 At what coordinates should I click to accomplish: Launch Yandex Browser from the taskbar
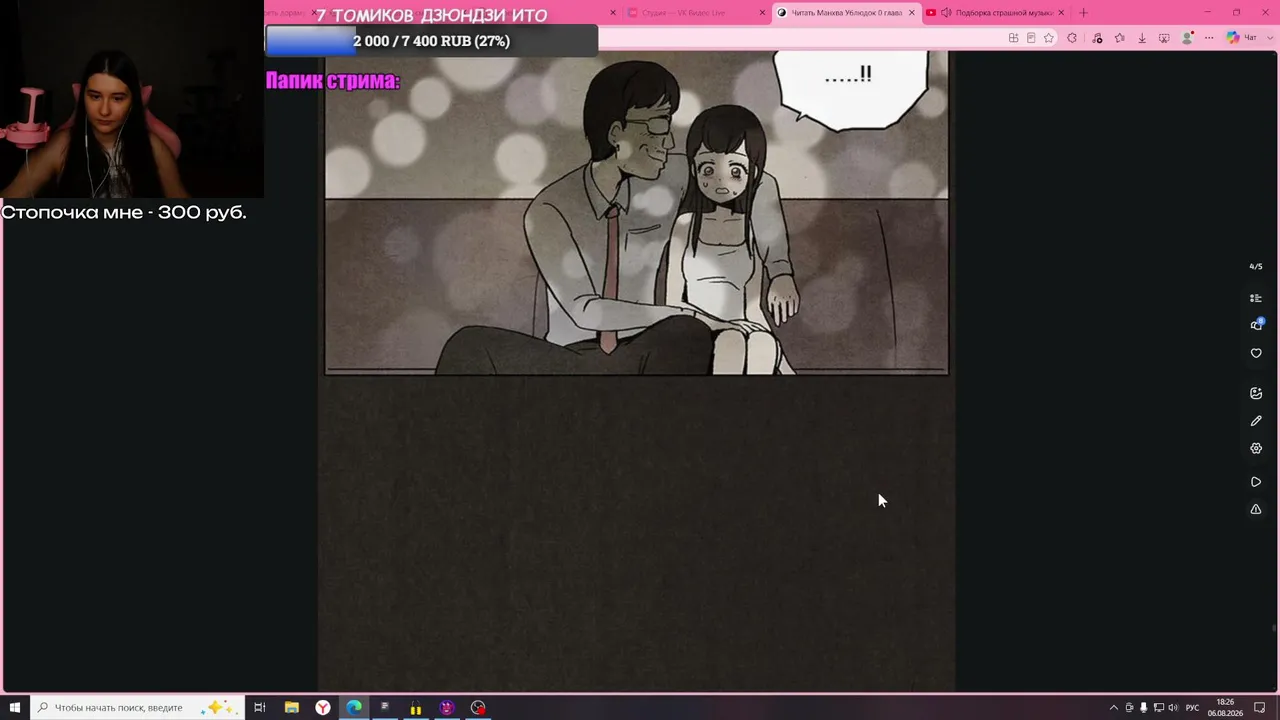(323, 708)
